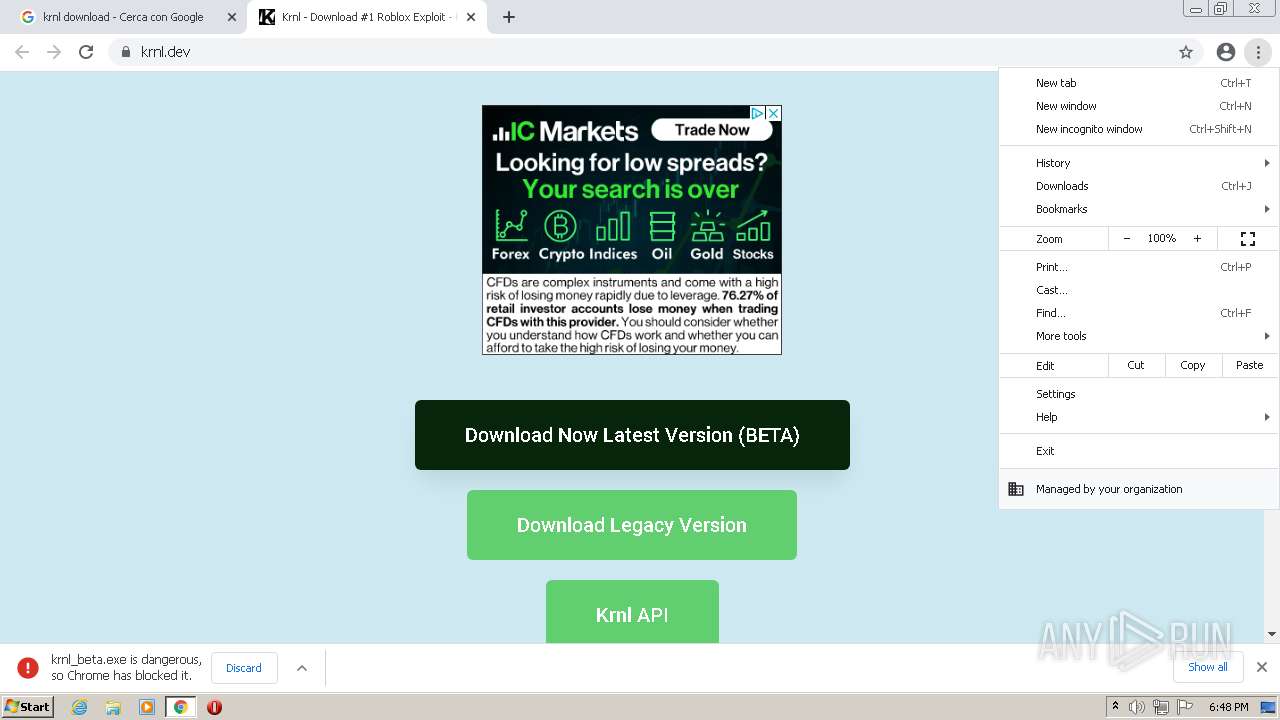Click Managed by your organization
The width and height of the screenshot is (1280, 720).
[1139, 489]
